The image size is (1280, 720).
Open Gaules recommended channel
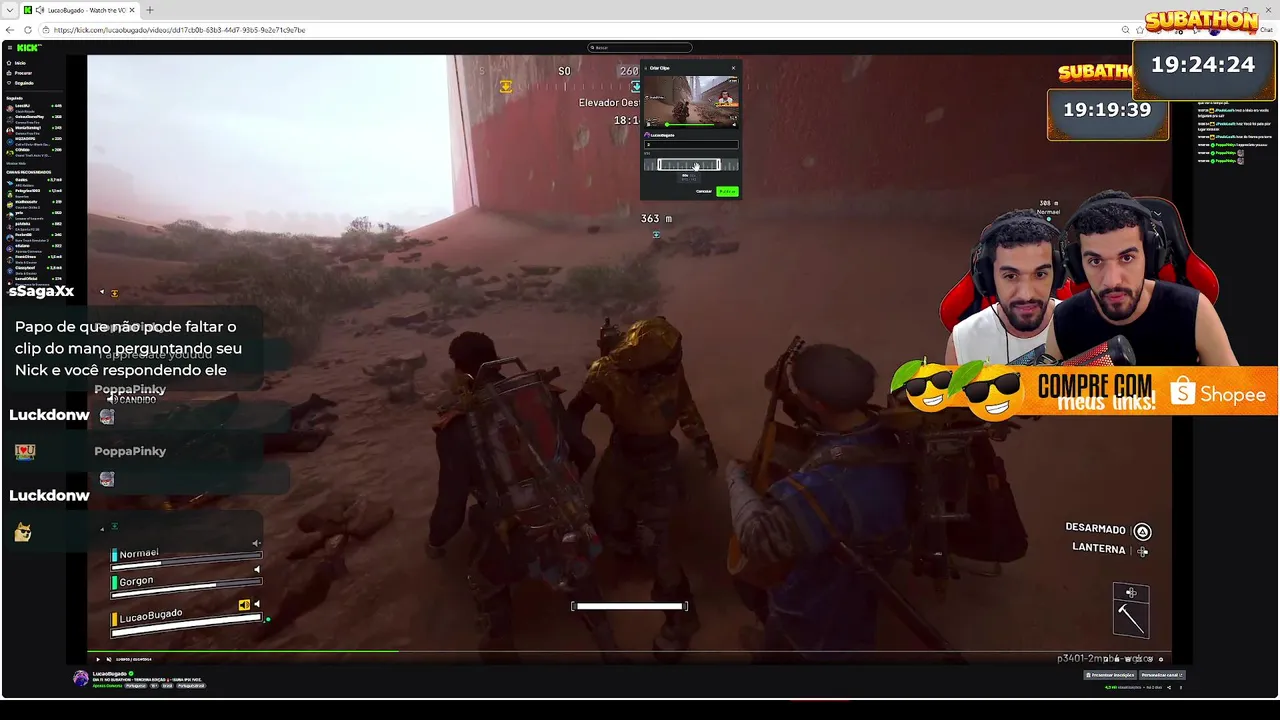click(35, 182)
